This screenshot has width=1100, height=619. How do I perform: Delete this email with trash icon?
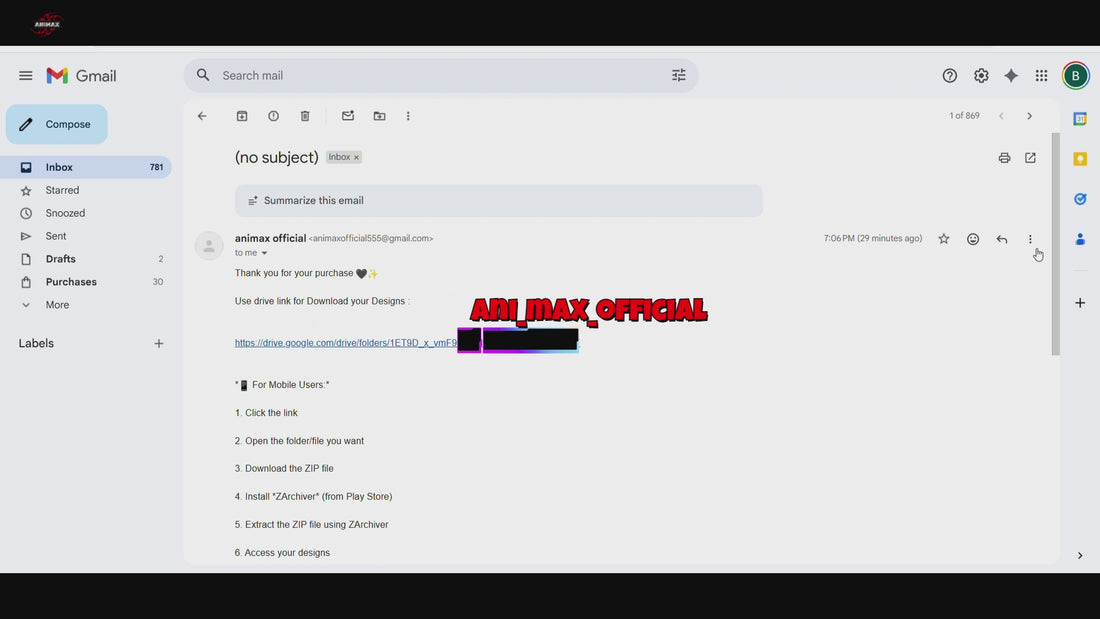[305, 116]
